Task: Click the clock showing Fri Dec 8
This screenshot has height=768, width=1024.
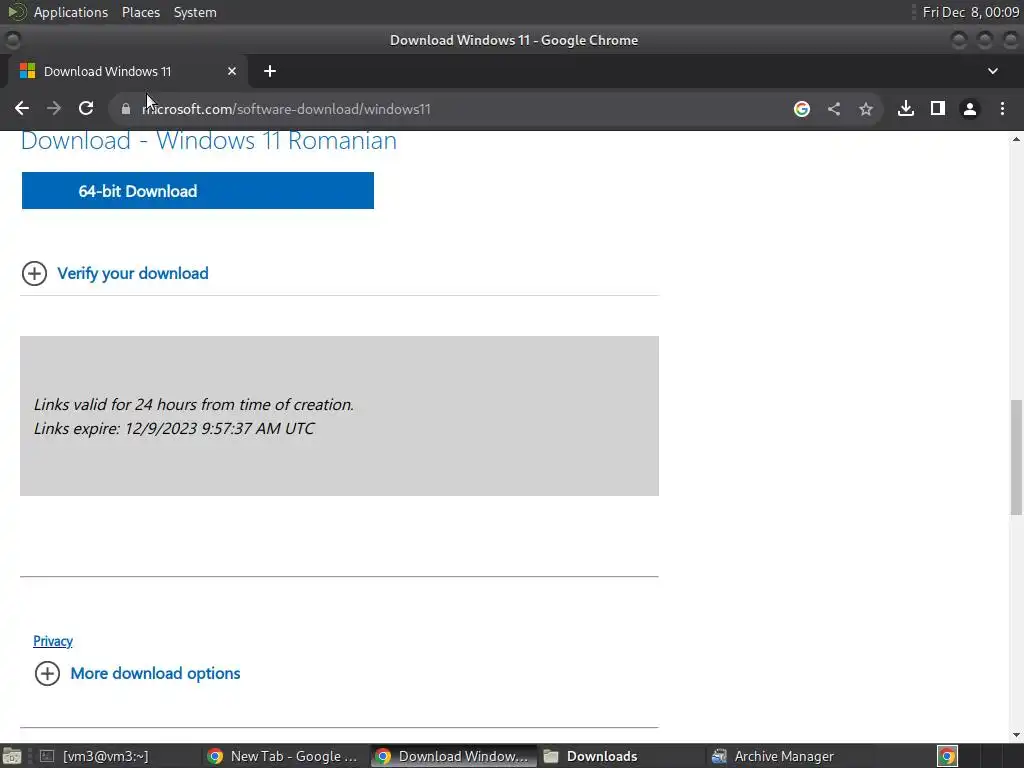Action: click(x=970, y=12)
